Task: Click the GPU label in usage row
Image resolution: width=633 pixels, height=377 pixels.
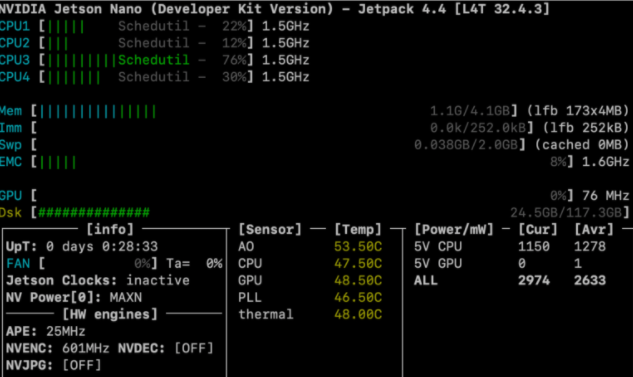Action: coord(11,196)
